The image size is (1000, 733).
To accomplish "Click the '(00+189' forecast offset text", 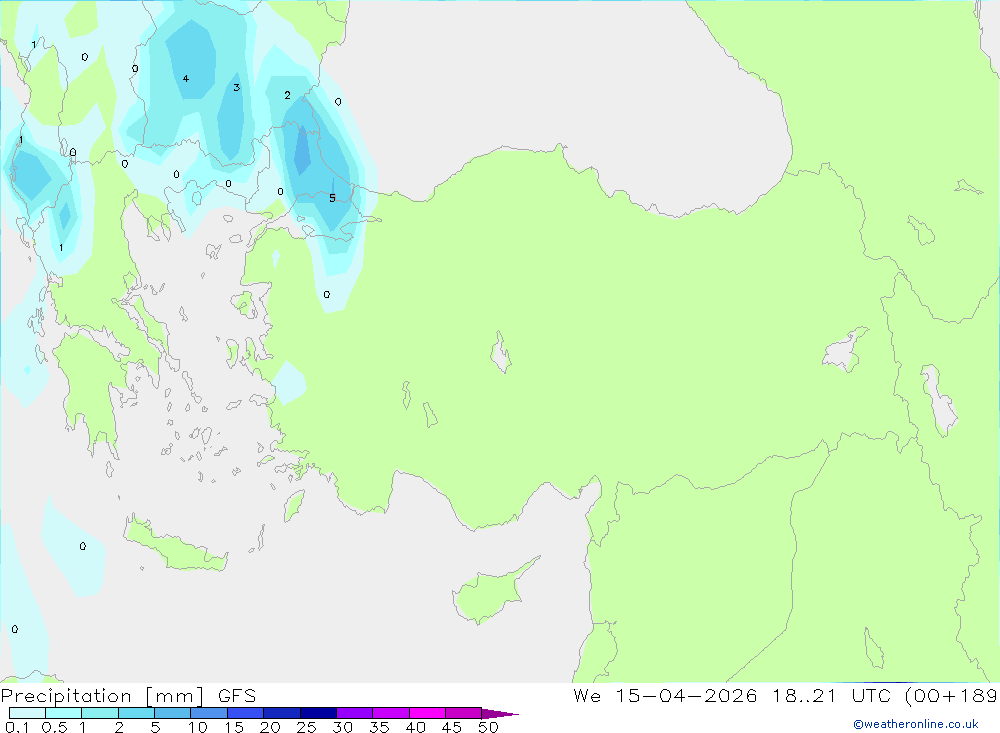I will pyautogui.click(x=952, y=695).
